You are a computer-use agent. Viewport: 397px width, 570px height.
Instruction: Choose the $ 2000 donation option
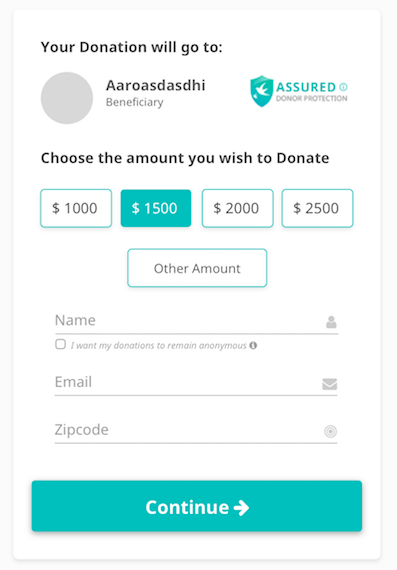237,208
